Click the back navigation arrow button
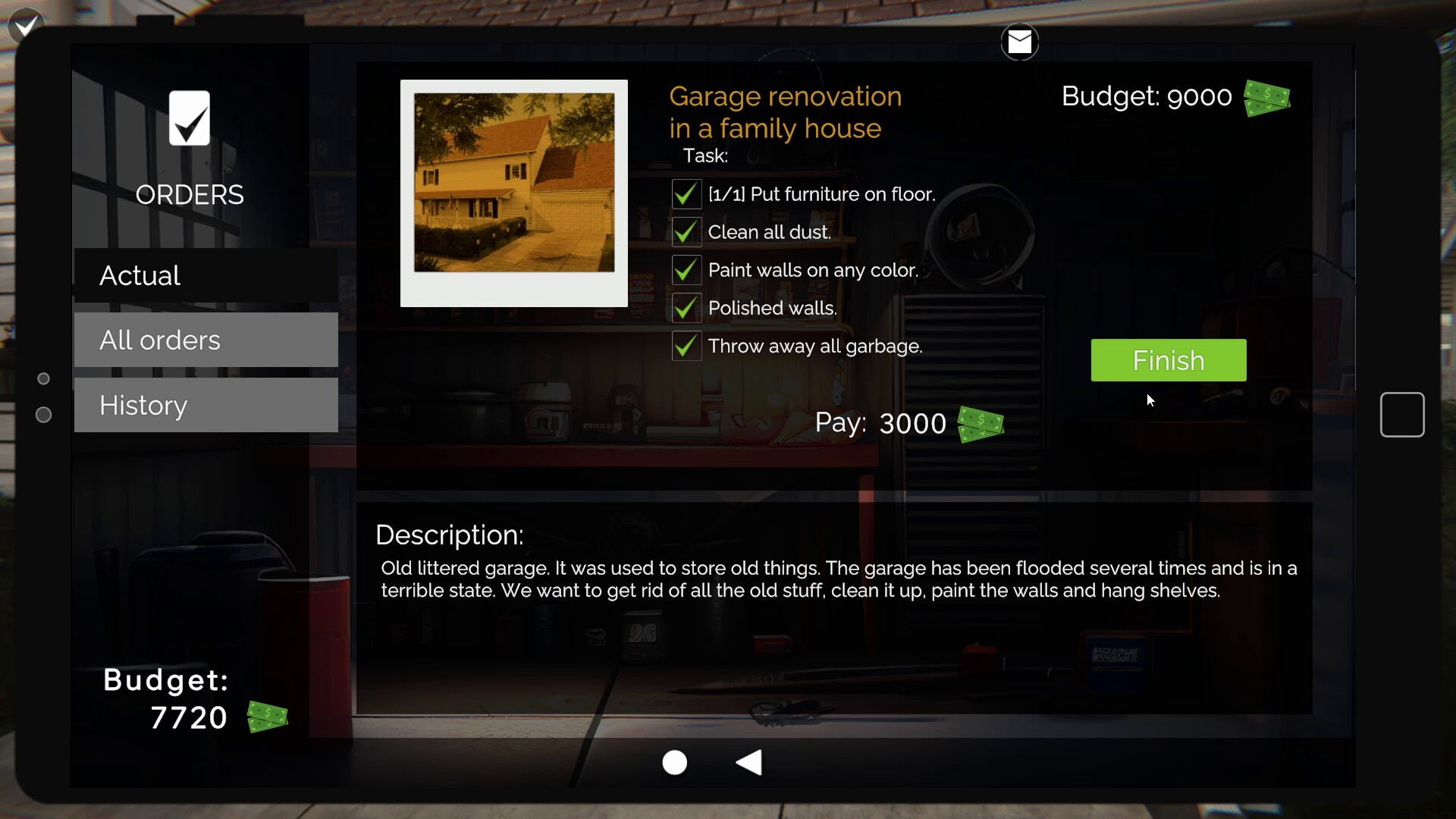This screenshot has width=1456, height=819. (x=750, y=763)
